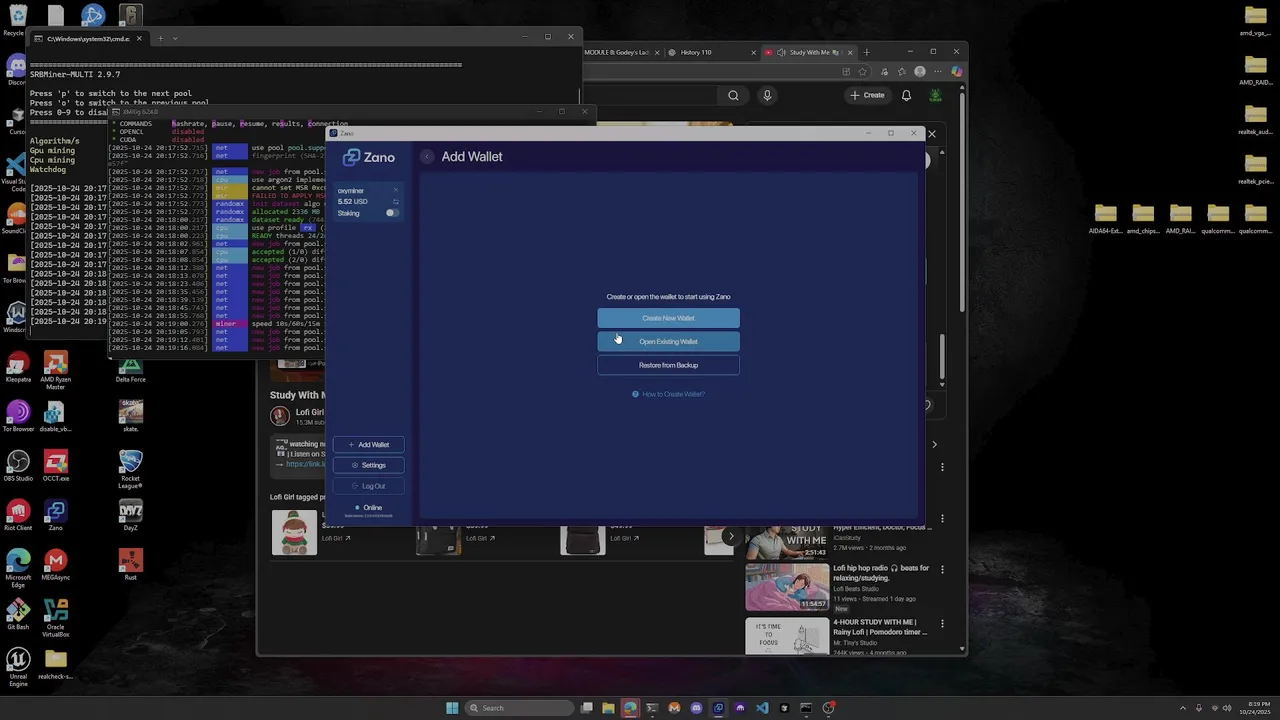
Task: Click YouTube voice search microphone
Action: [767, 95]
